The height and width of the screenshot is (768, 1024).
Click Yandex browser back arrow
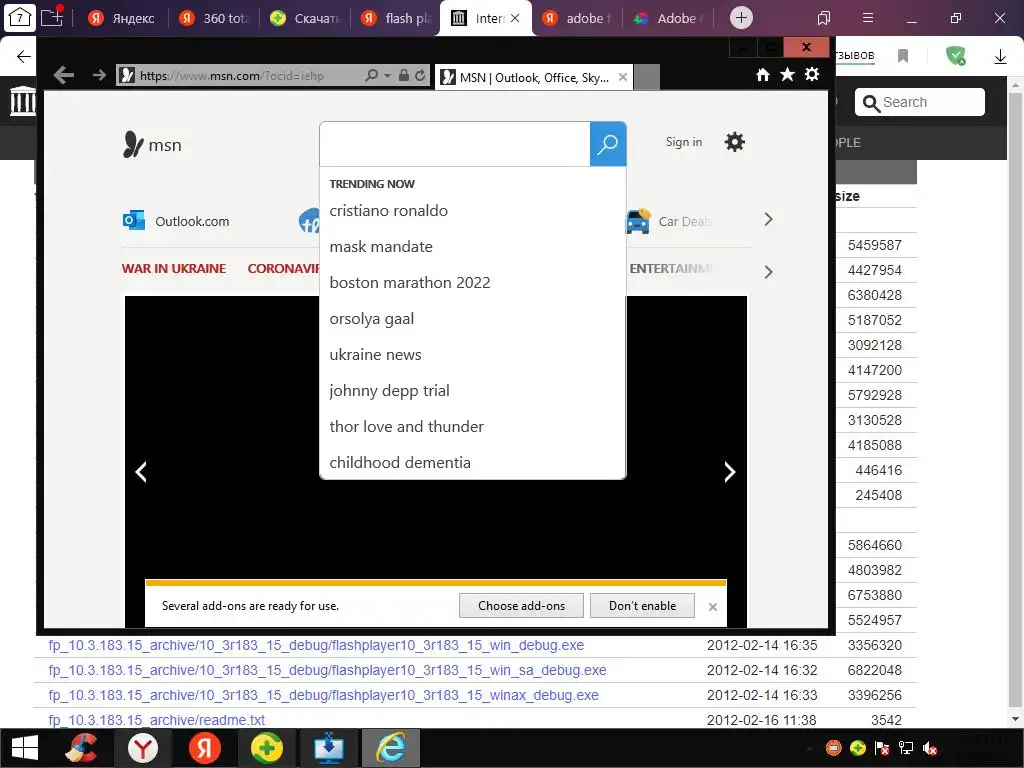point(24,56)
